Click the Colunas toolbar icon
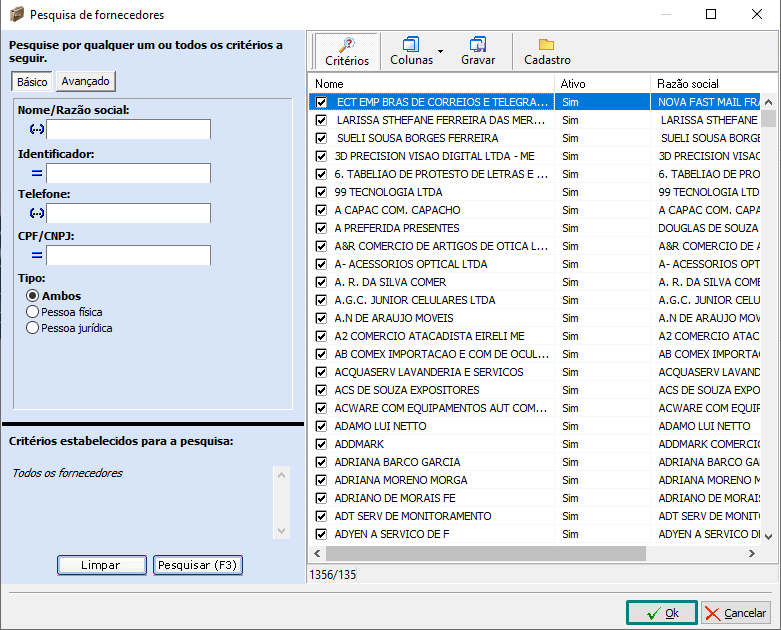The image size is (781, 630). [x=411, y=45]
